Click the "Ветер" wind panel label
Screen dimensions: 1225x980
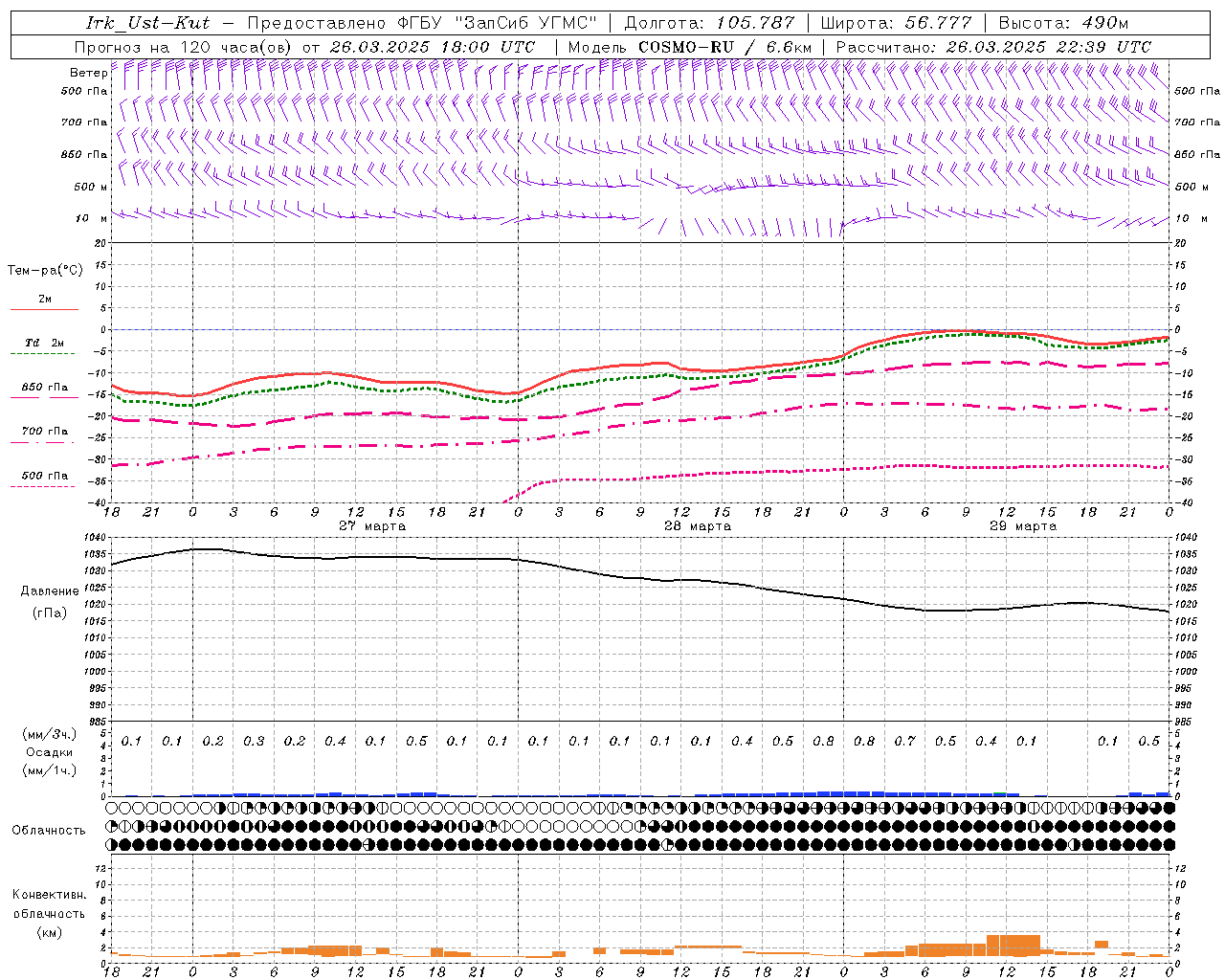click(88, 73)
